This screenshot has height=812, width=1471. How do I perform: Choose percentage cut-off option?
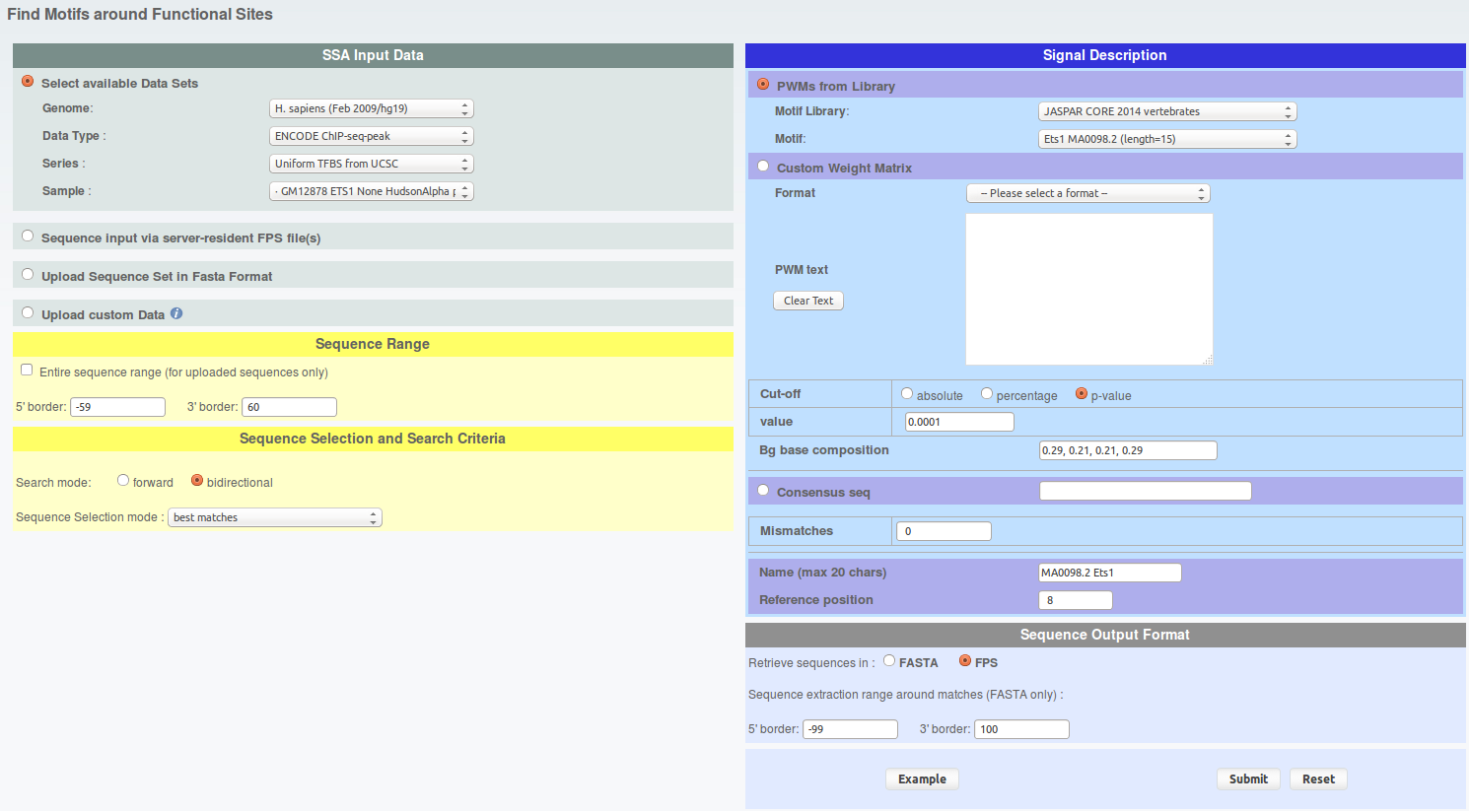[x=987, y=394]
